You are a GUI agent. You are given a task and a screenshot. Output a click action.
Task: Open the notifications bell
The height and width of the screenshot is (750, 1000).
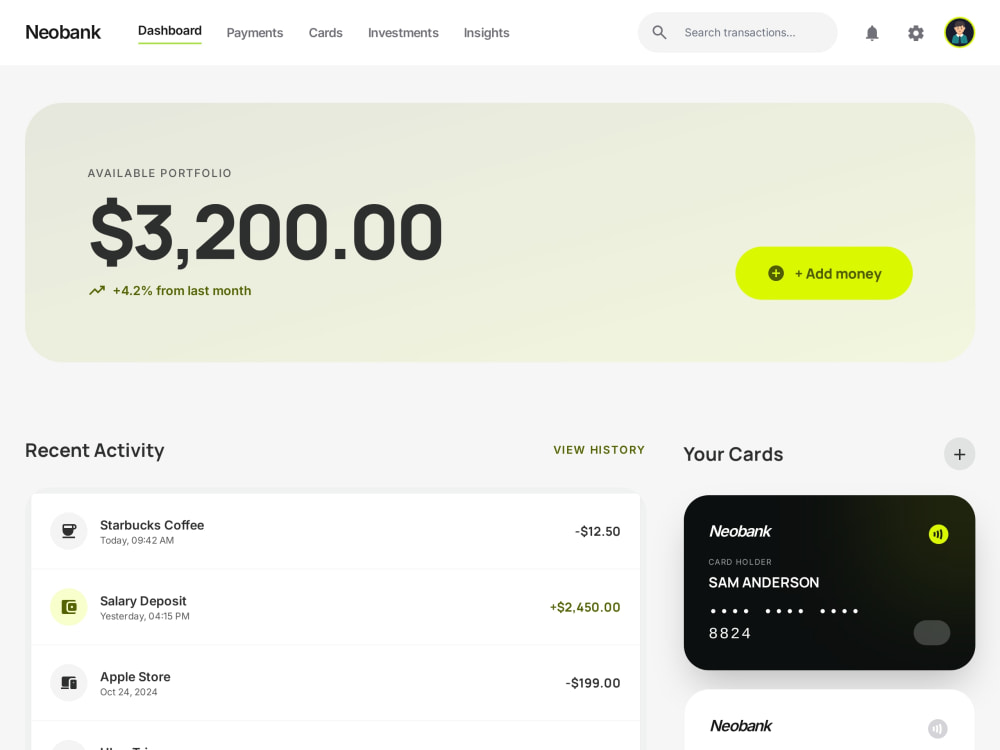click(x=872, y=33)
